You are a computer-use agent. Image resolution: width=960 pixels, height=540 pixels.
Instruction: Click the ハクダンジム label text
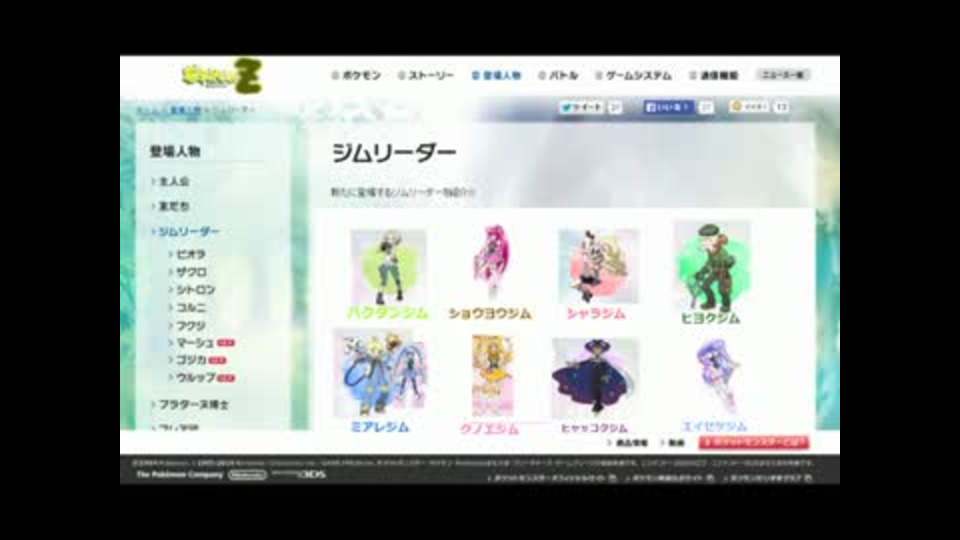pos(388,313)
